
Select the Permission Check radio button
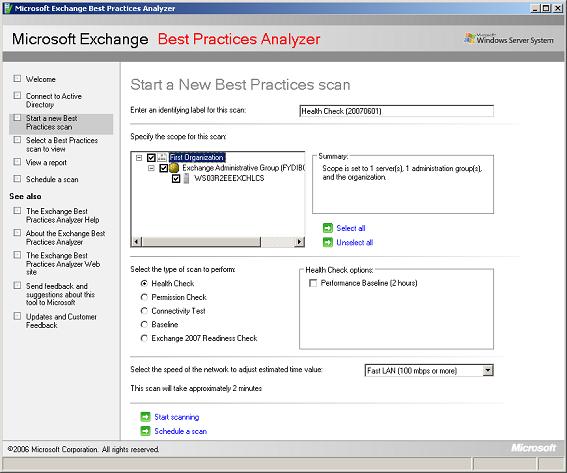click(x=144, y=297)
